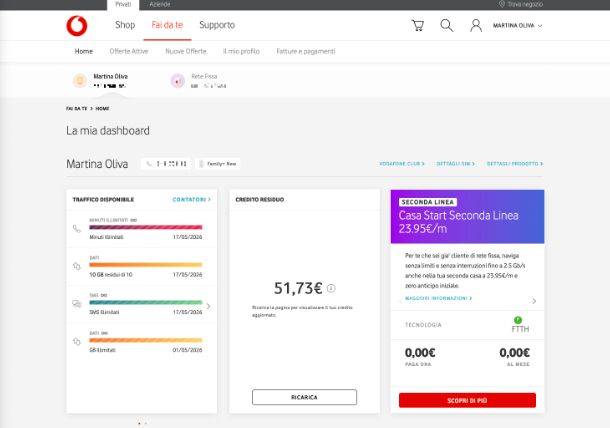Switch to the Aziende tab
Screen dimensions: 610x428
point(160,4)
